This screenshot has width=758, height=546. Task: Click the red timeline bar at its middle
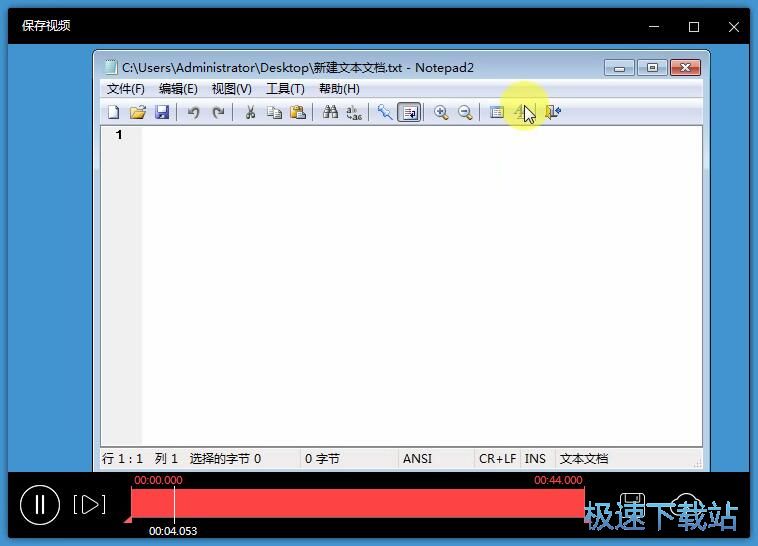tap(358, 503)
